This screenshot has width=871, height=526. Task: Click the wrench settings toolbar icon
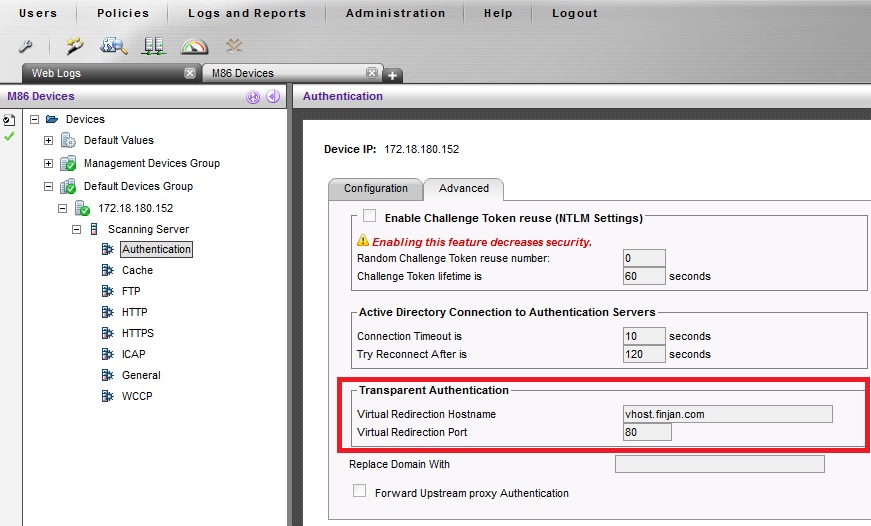[28, 46]
